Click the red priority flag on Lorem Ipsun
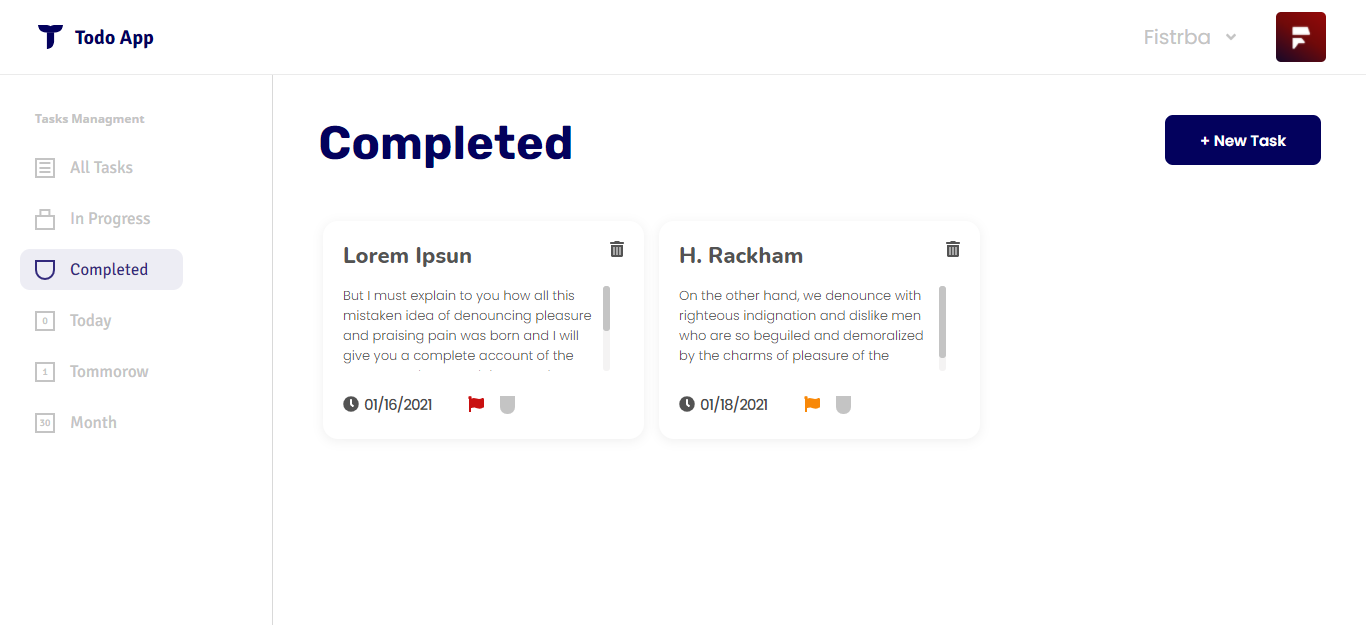 476,404
